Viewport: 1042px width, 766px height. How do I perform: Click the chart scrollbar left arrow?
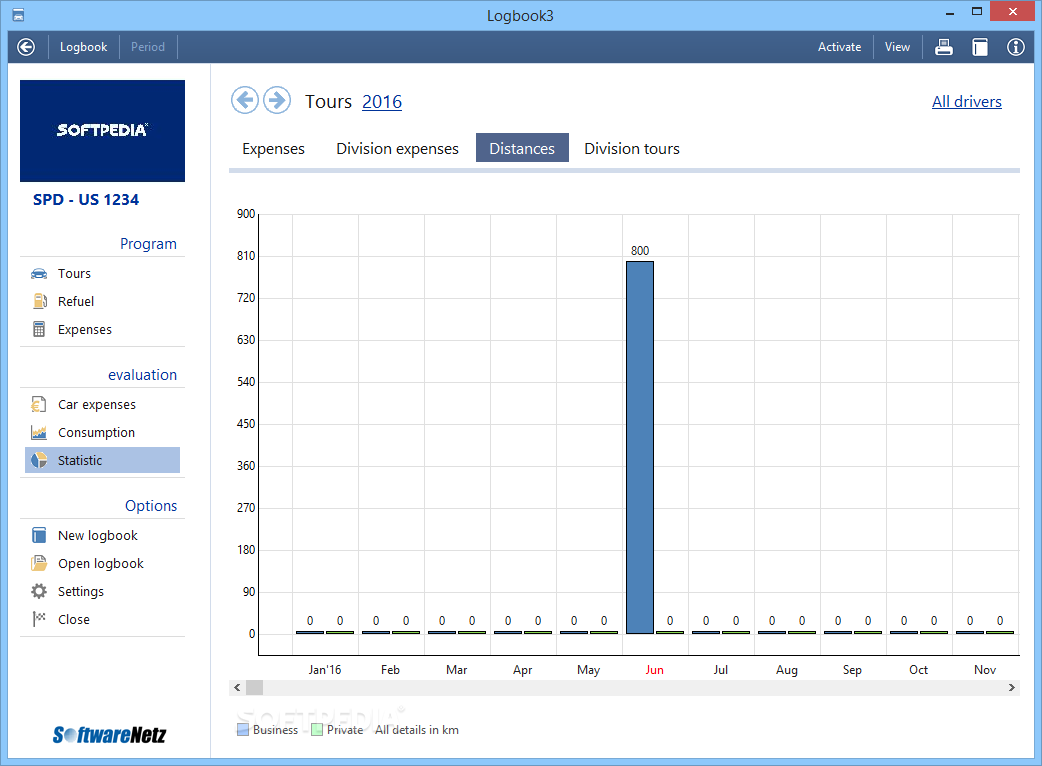[237, 688]
